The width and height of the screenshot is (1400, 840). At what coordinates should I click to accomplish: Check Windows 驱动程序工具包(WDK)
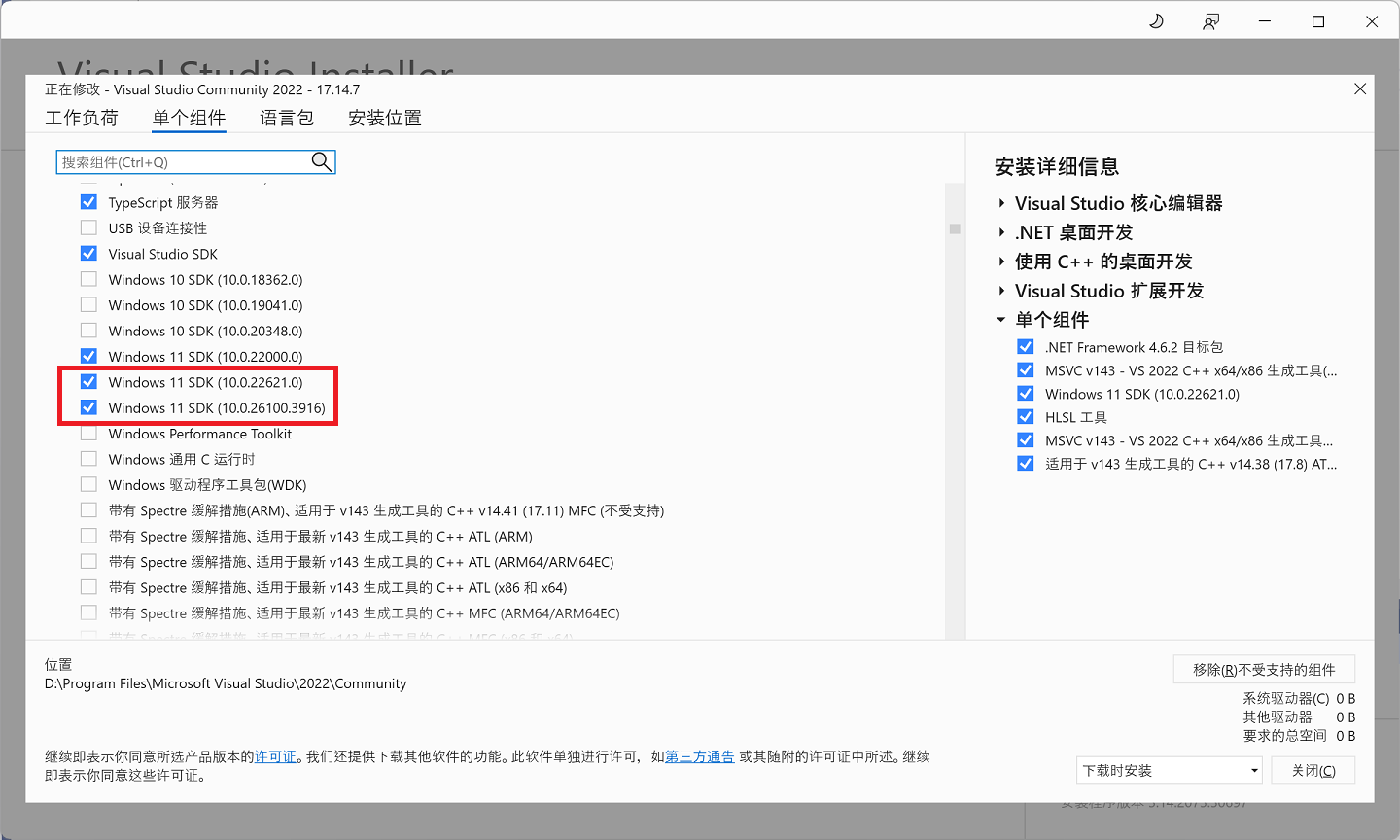(88, 484)
